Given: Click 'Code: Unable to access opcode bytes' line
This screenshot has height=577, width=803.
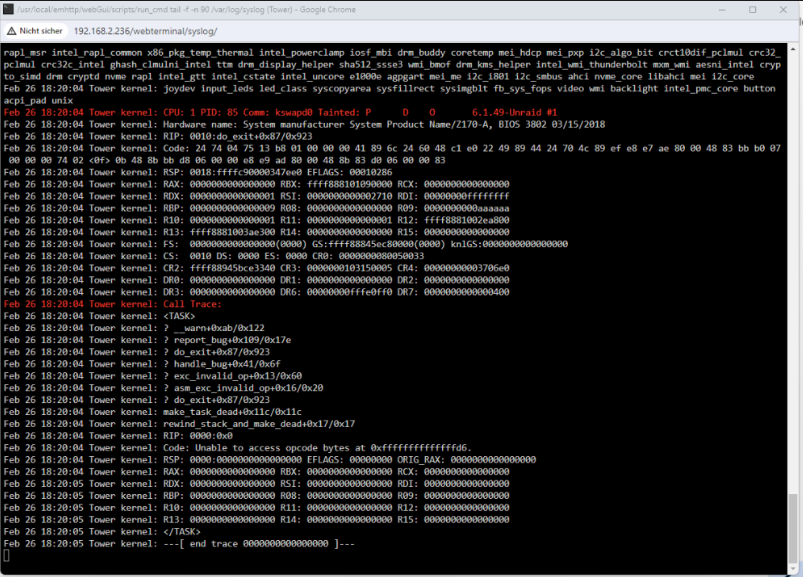Looking at the screenshot, I should 238,448.
